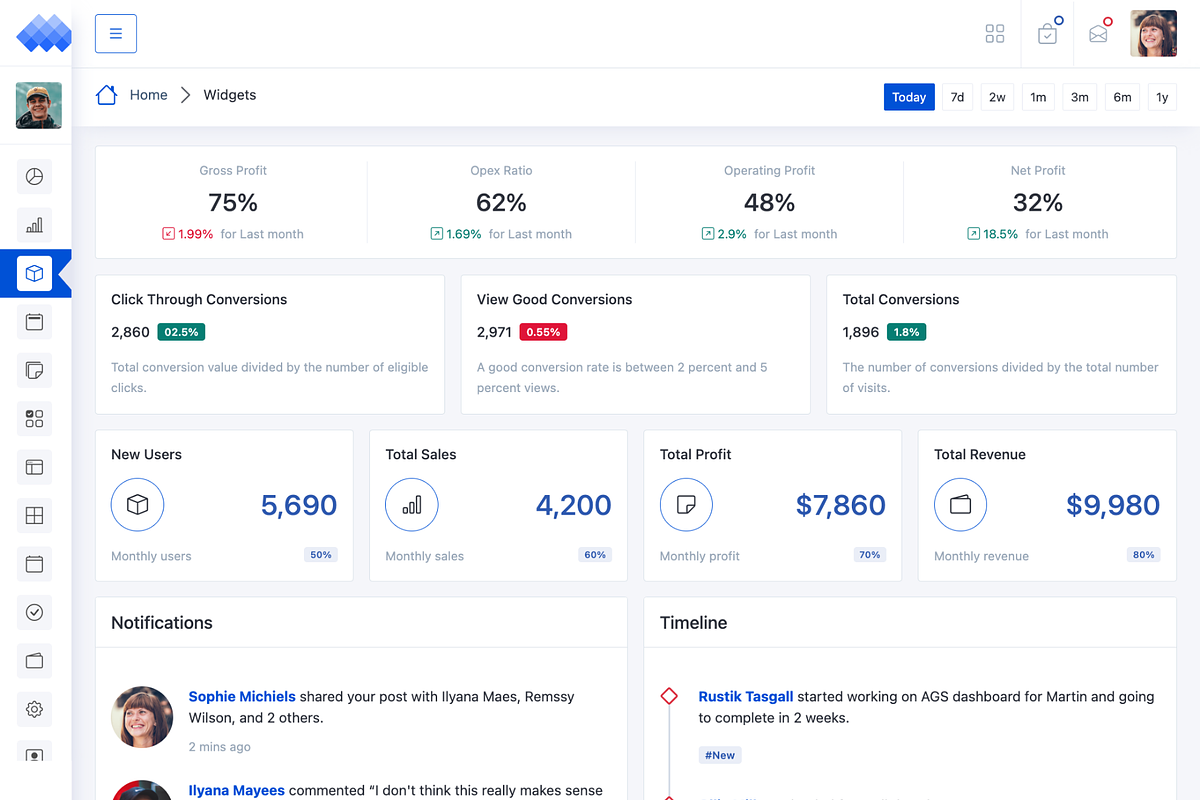Click the 80% Monthly revenue badge
The height and width of the screenshot is (800, 1200).
tap(1144, 555)
